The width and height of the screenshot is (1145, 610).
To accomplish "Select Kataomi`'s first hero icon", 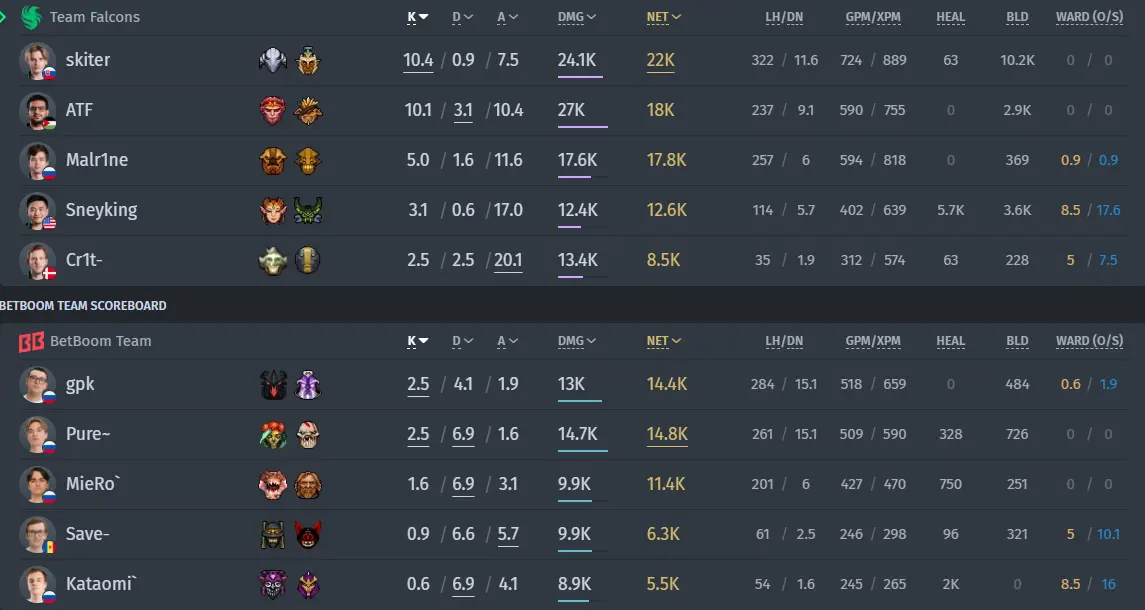I will click(272, 584).
